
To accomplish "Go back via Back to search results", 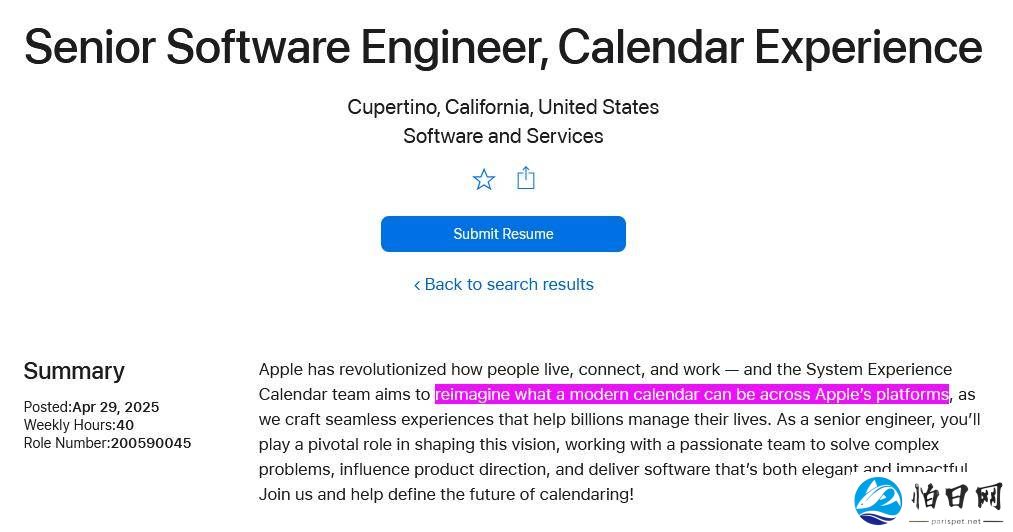I will coord(503,284).
